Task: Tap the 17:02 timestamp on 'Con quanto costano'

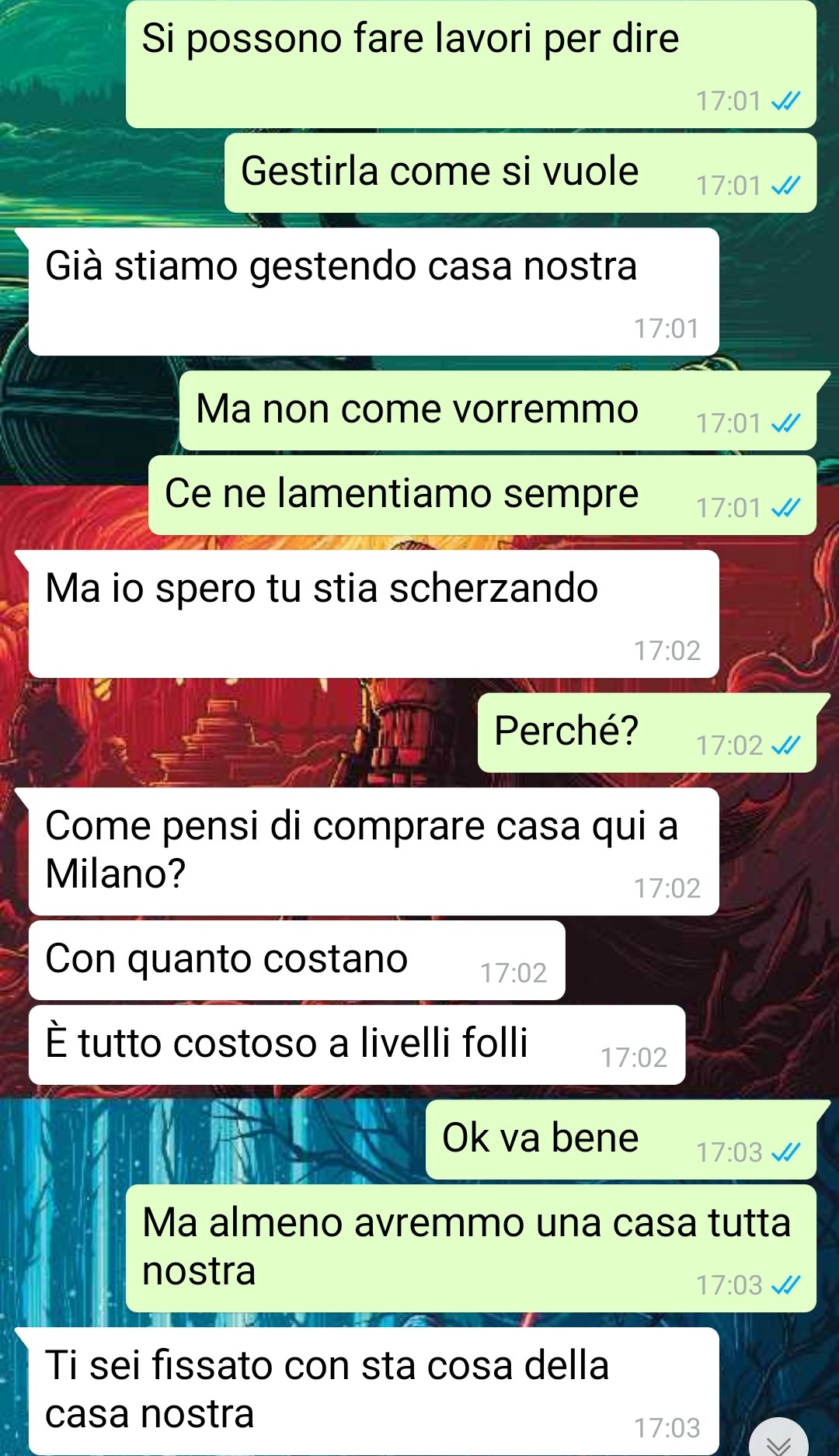Action: pos(513,973)
